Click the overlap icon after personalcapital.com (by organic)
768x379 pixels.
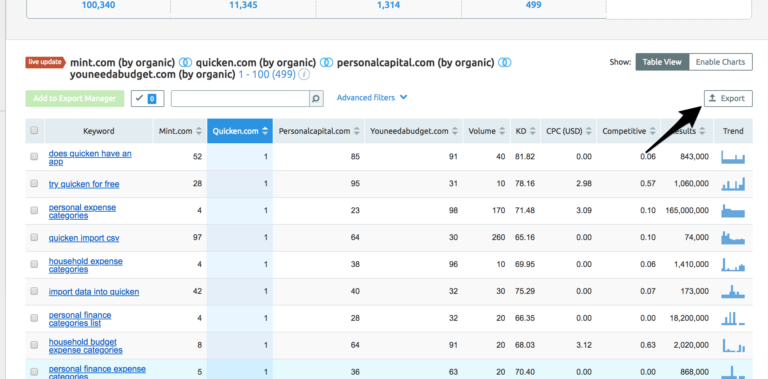(x=505, y=63)
